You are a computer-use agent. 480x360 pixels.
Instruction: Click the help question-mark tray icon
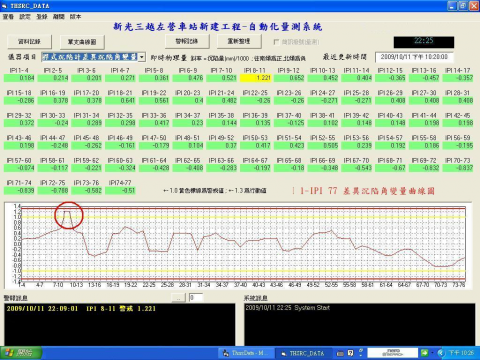pyautogui.click(x=350, y=353)
